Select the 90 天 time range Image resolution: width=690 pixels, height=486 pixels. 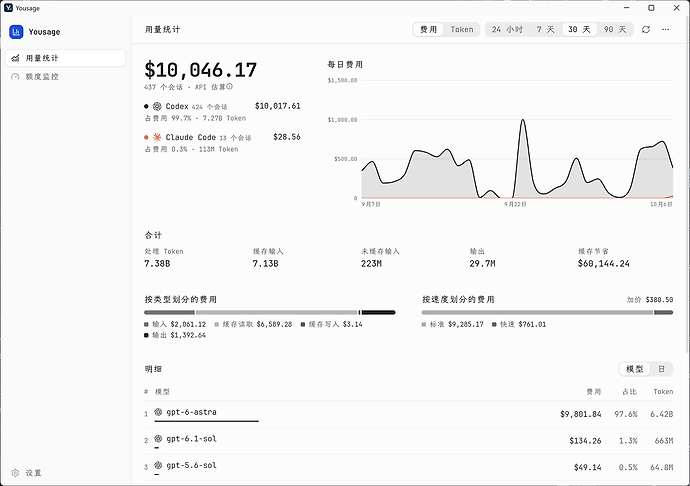(x=615, y=29)
